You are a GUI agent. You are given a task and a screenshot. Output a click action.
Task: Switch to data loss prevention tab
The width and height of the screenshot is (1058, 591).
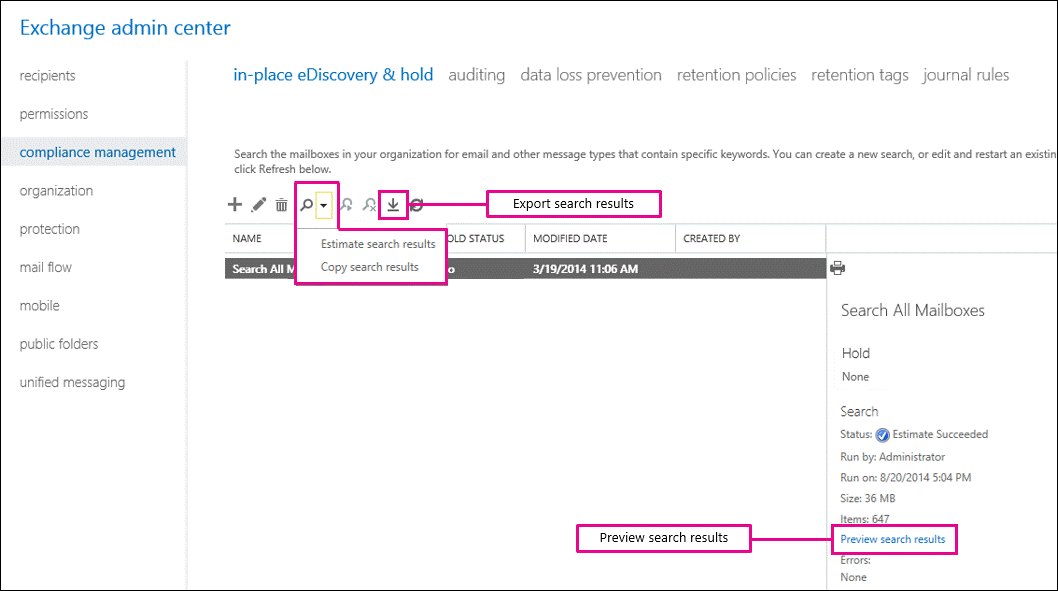(591, 75)
